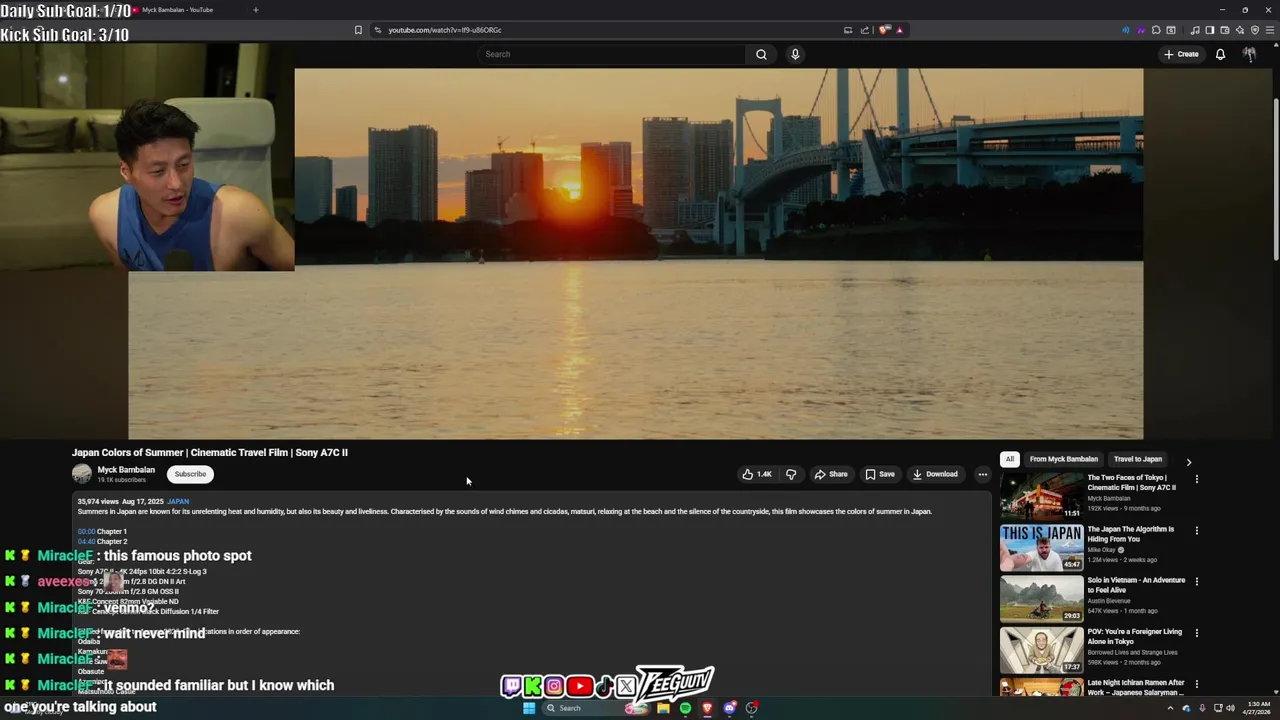This screenshot has width=1280, height=720.
Task: Open the Leo AI sparkle icon
Action: (x=1240, y=30)
